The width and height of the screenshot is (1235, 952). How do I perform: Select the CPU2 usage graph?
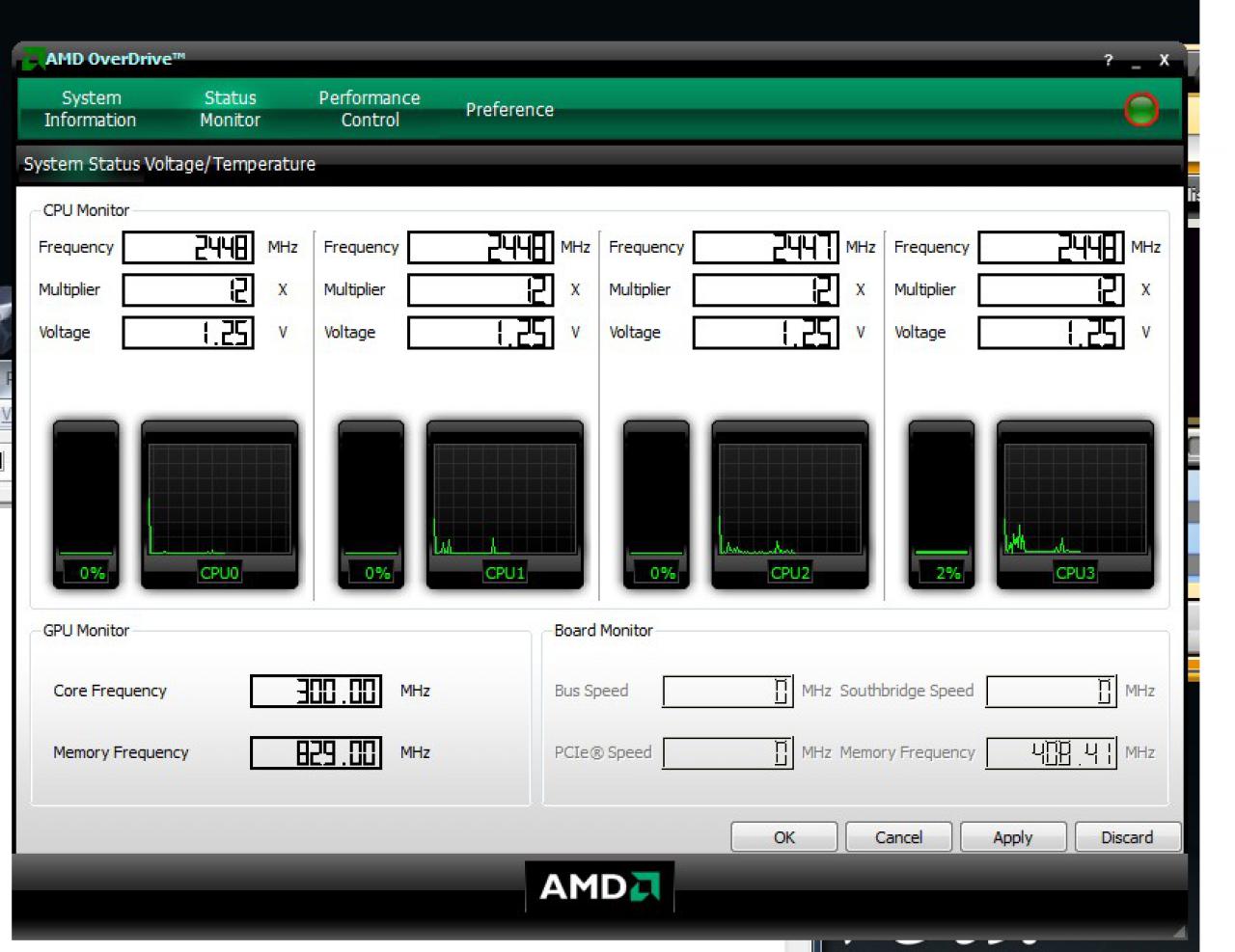pyautogui.click(x=790, y=503)
